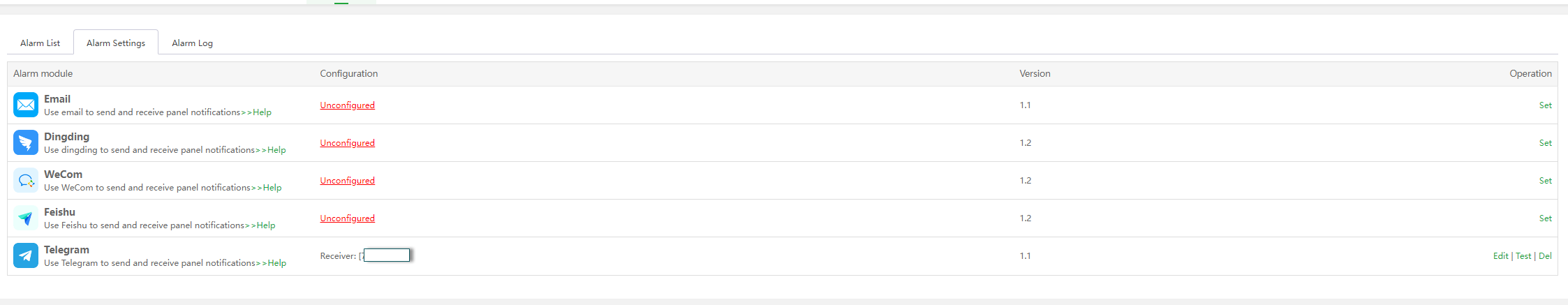
Task: Click the Dingding module icon
Action: pyautogui.click(x=26, y=142)
